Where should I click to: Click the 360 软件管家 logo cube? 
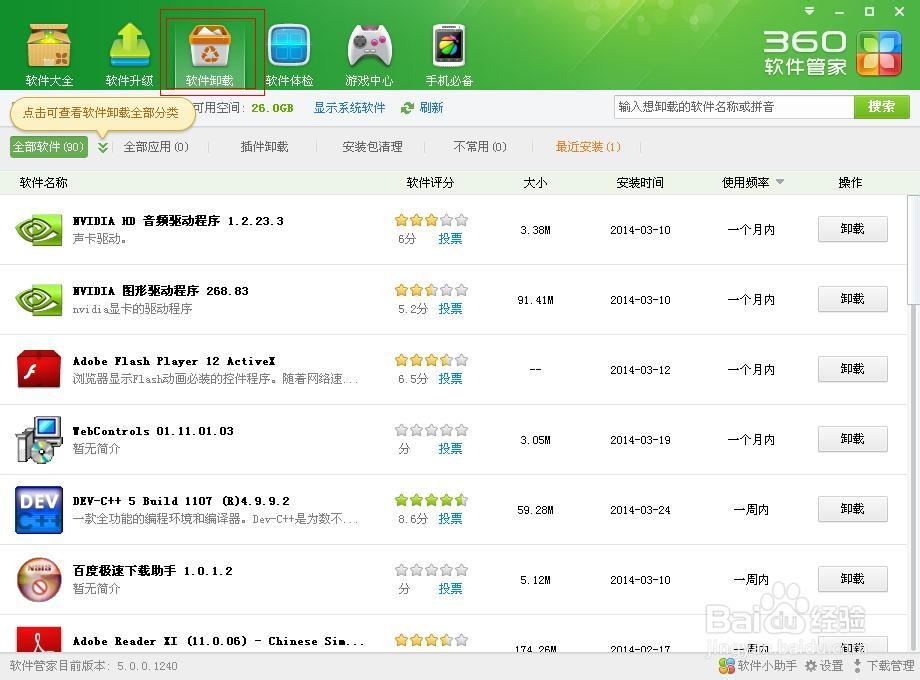point(878,53)
